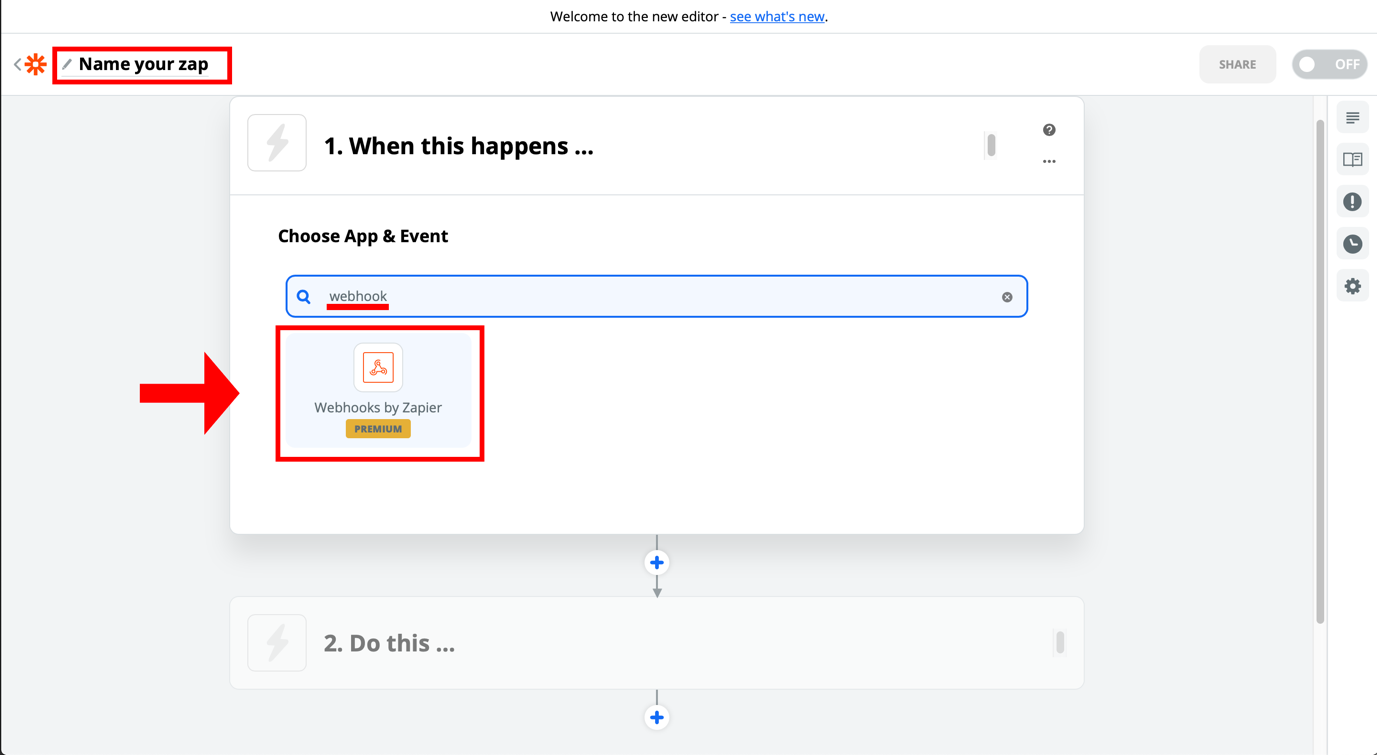Click the '1. When this happens ...' heading

click(458, 146)
